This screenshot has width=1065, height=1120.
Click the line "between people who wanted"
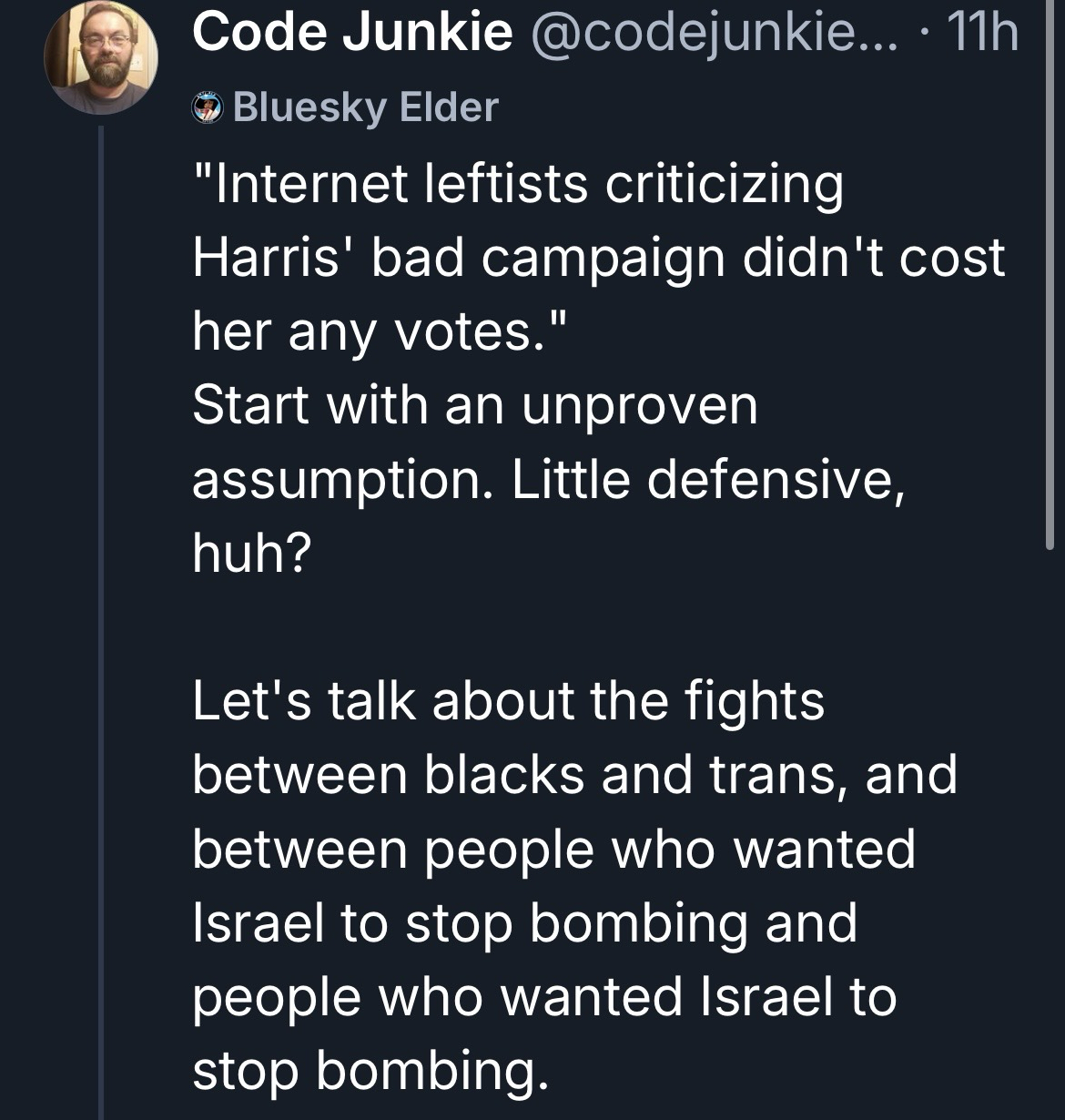tap(553, 849)
